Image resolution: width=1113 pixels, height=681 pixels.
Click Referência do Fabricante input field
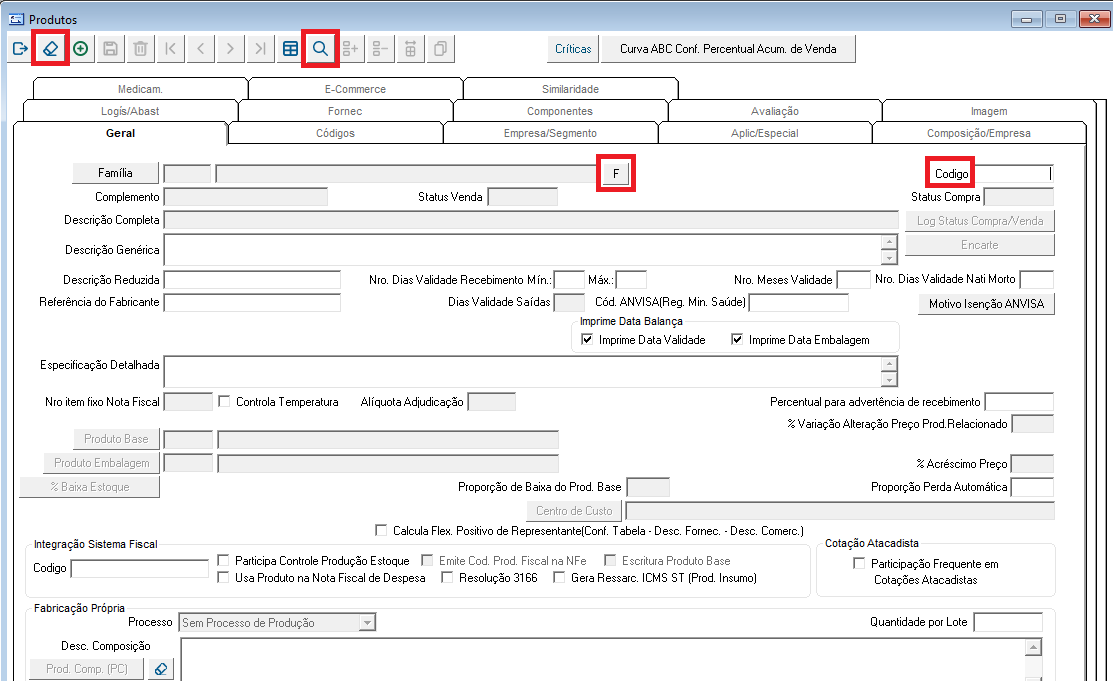[252, 303]
